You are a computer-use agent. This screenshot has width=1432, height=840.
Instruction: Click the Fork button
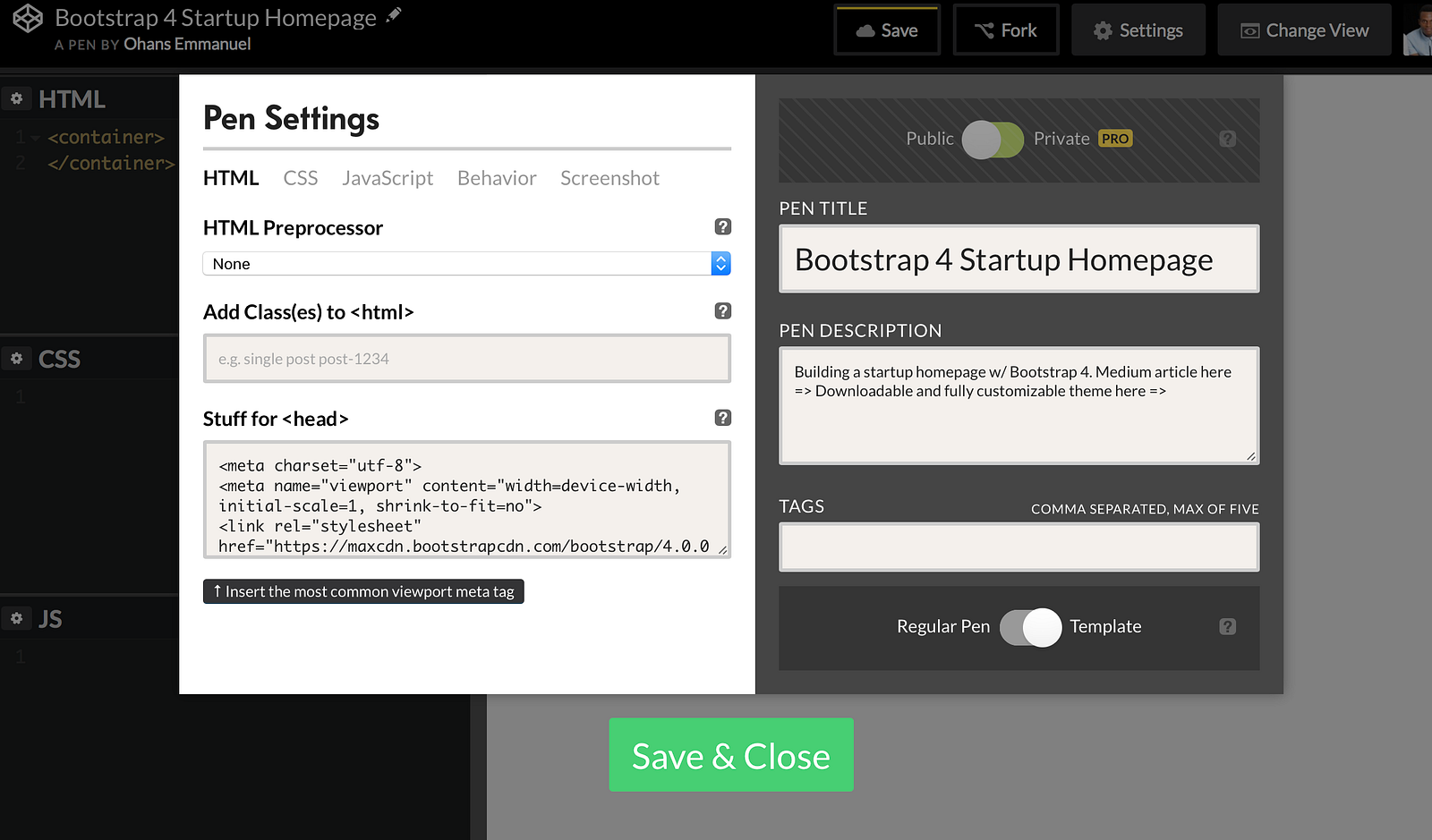(1006, 30)
